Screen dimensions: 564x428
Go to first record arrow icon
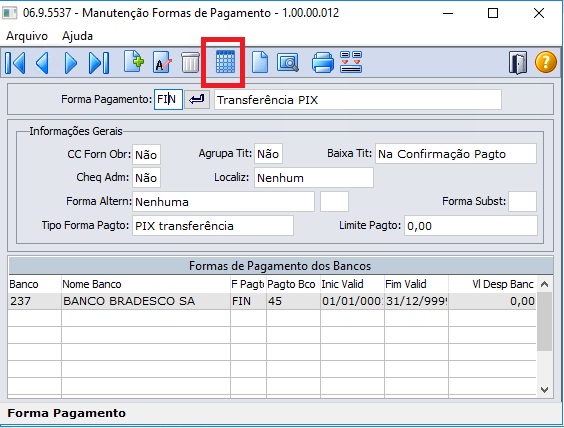click(x=15, y=63)
